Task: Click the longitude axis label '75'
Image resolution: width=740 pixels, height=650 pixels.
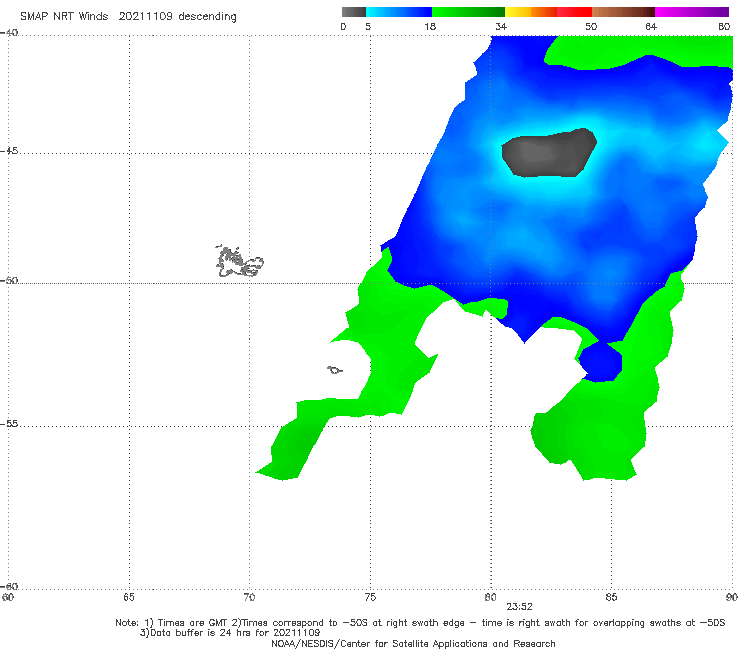Action: point(370,598)
